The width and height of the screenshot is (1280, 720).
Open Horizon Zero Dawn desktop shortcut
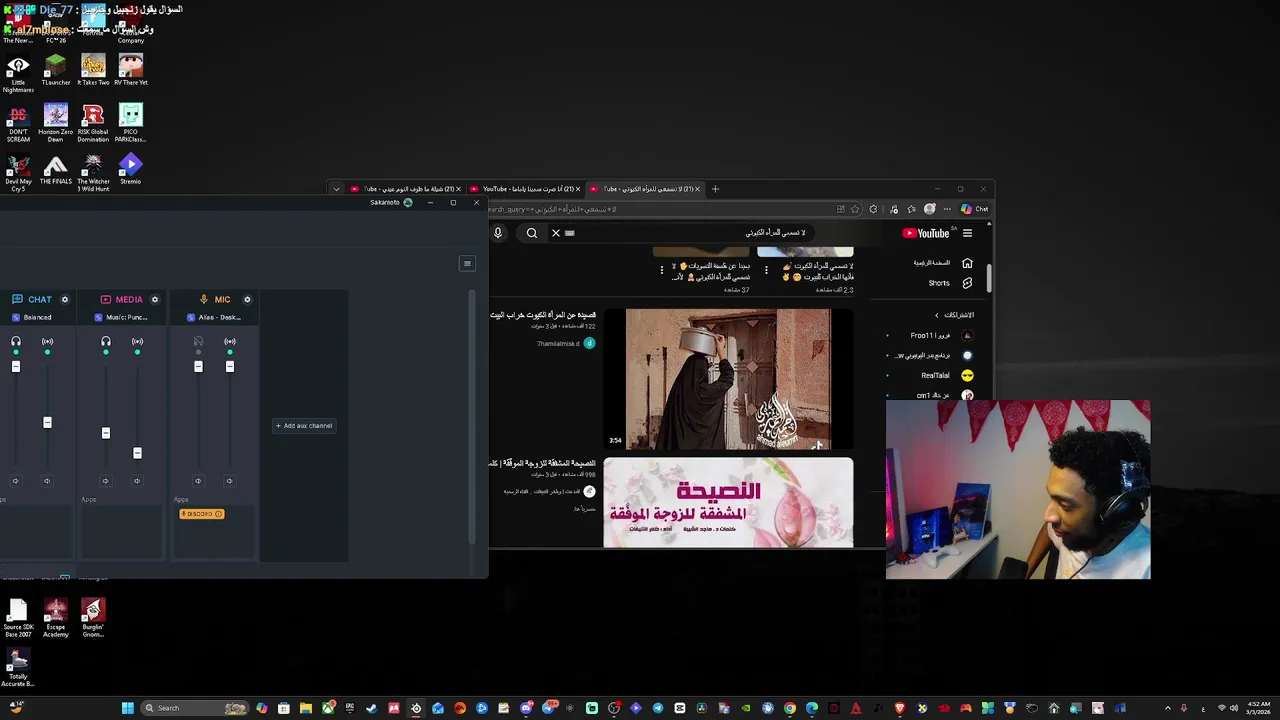pos(55,123)
